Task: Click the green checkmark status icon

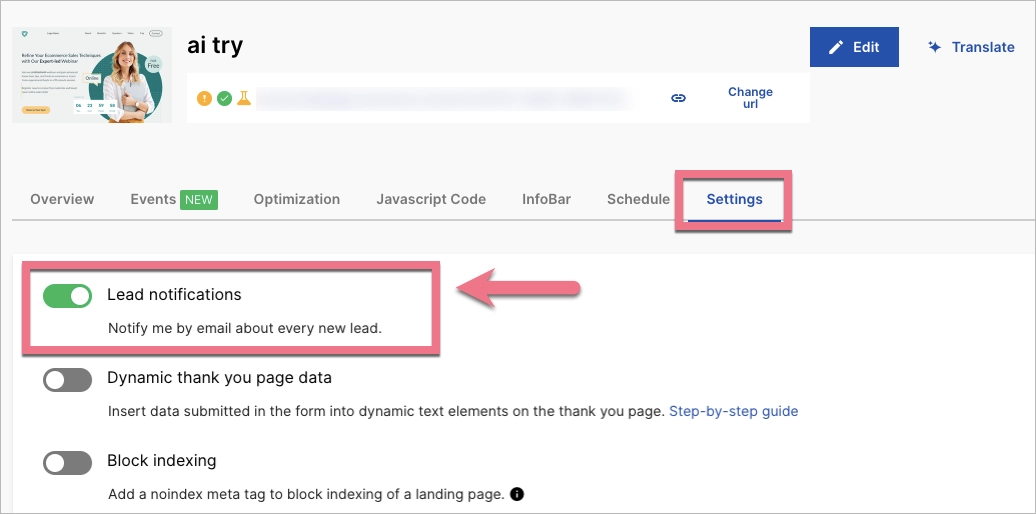Action: [224, 98]
